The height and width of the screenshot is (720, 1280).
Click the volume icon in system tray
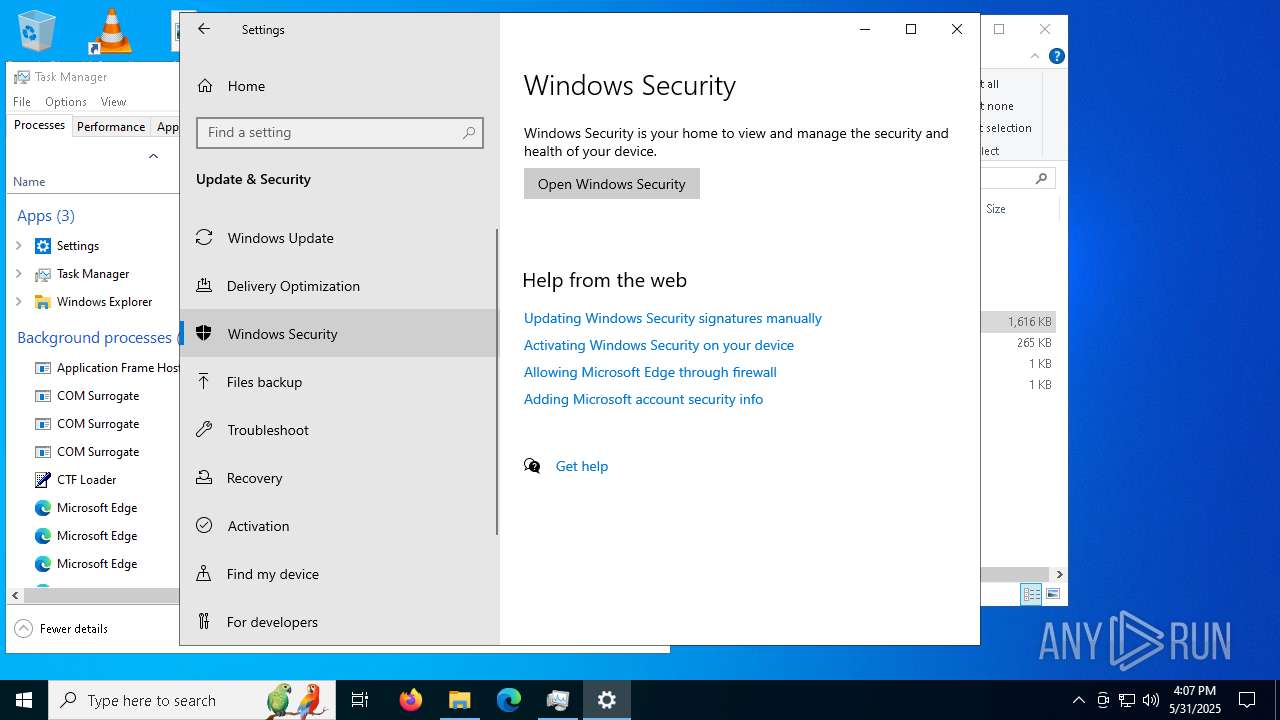tap(1151, 700)
